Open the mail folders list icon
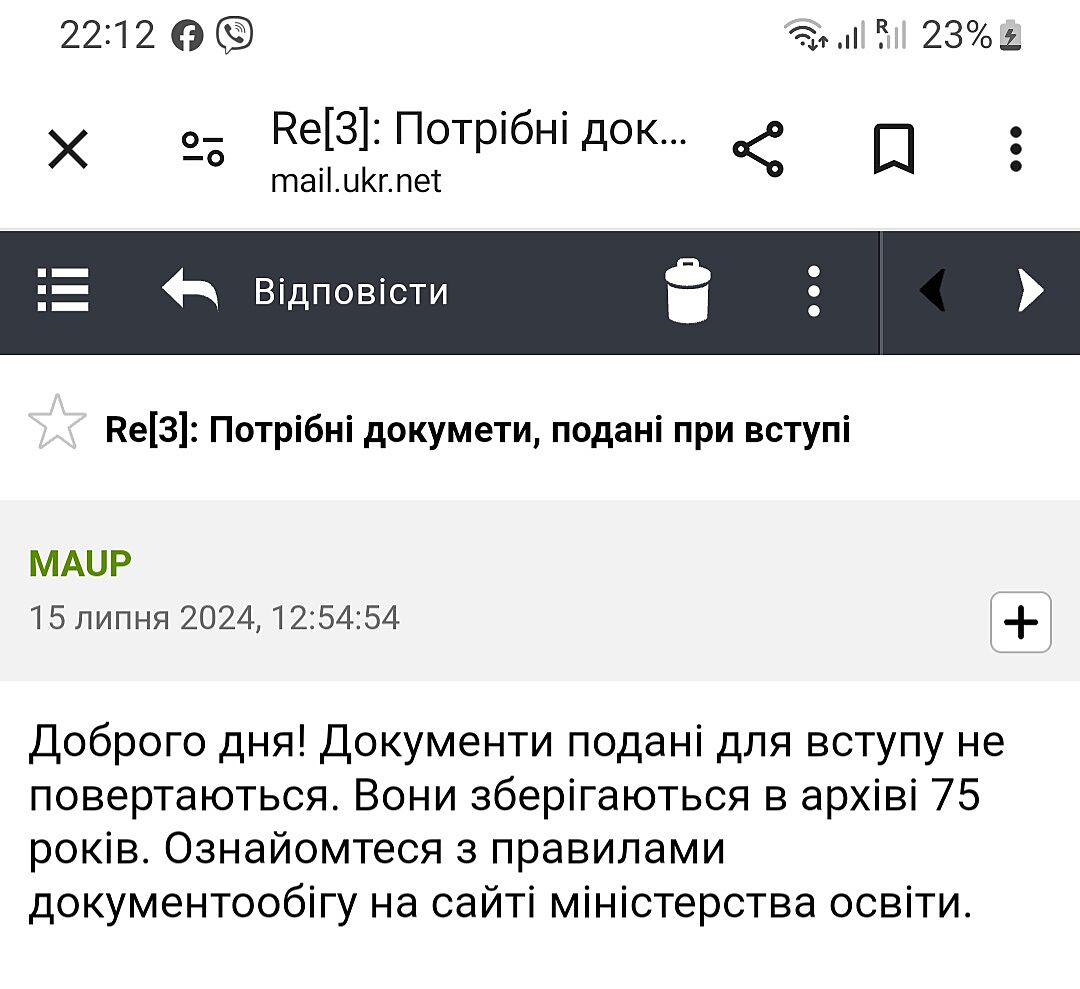The height and width of the screenshot is (989, 1080). (63, 292)
